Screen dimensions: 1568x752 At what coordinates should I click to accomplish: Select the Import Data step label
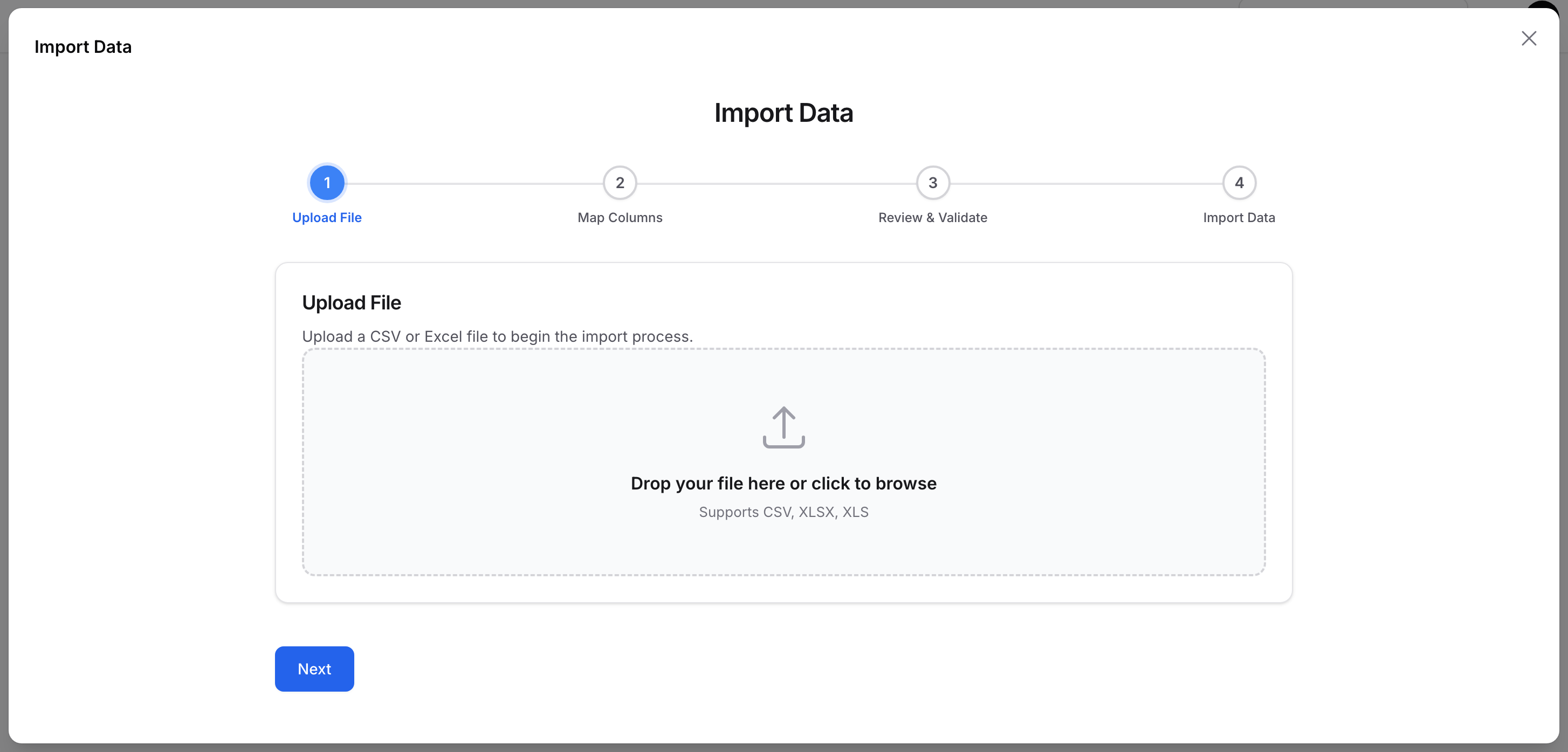[1239, 217]
